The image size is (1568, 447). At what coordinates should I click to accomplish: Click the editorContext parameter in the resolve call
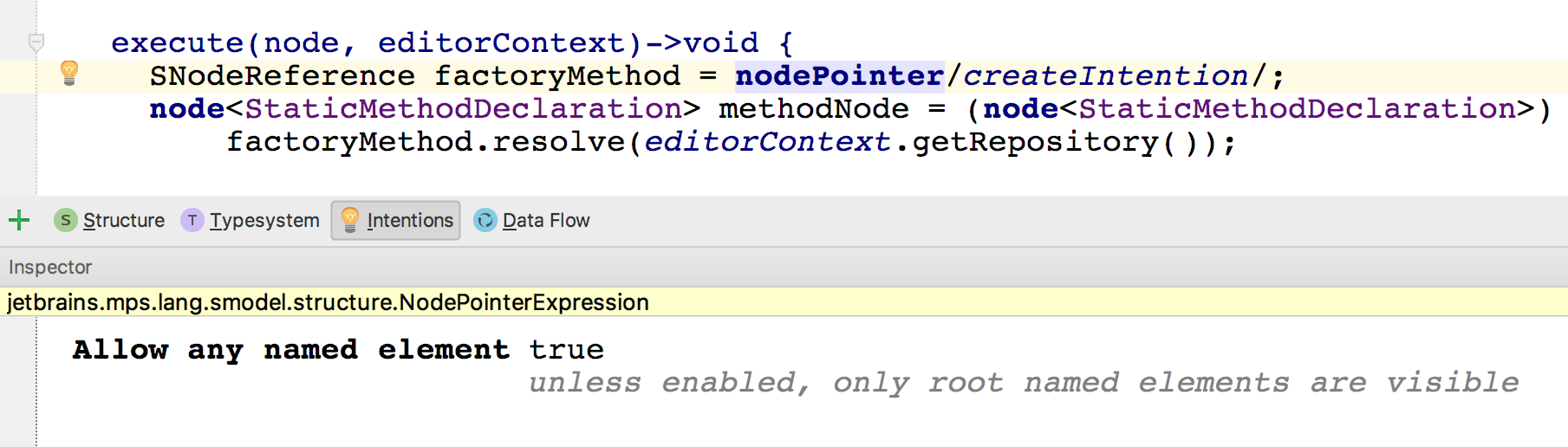point(767,141)
